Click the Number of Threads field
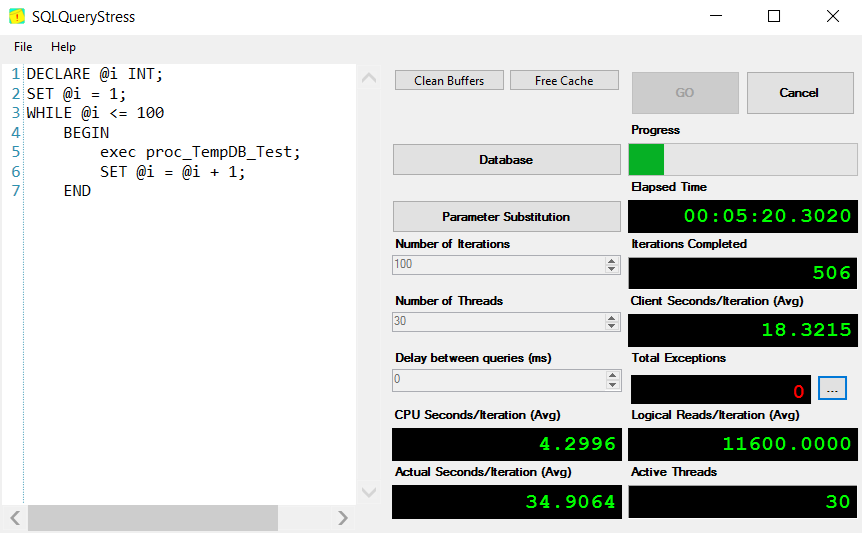This screenshot has height=533, width=862. [x=498, y=322]
